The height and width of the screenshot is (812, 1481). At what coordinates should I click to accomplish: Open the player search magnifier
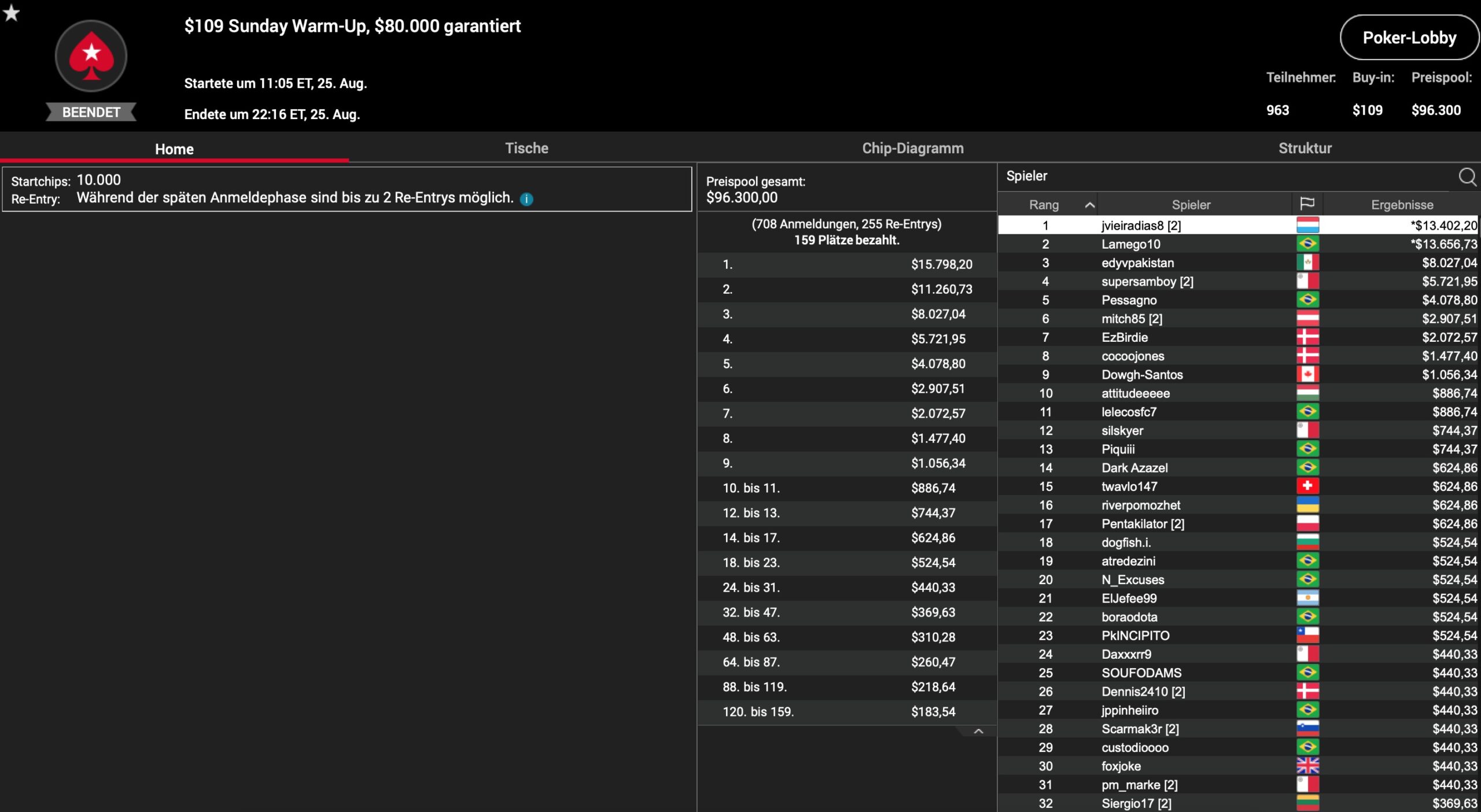[x=1467, y=176]
